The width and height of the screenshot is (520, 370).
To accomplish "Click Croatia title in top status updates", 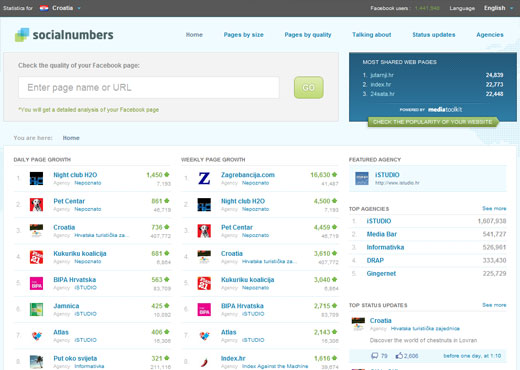I will click(x=380, y=321).
